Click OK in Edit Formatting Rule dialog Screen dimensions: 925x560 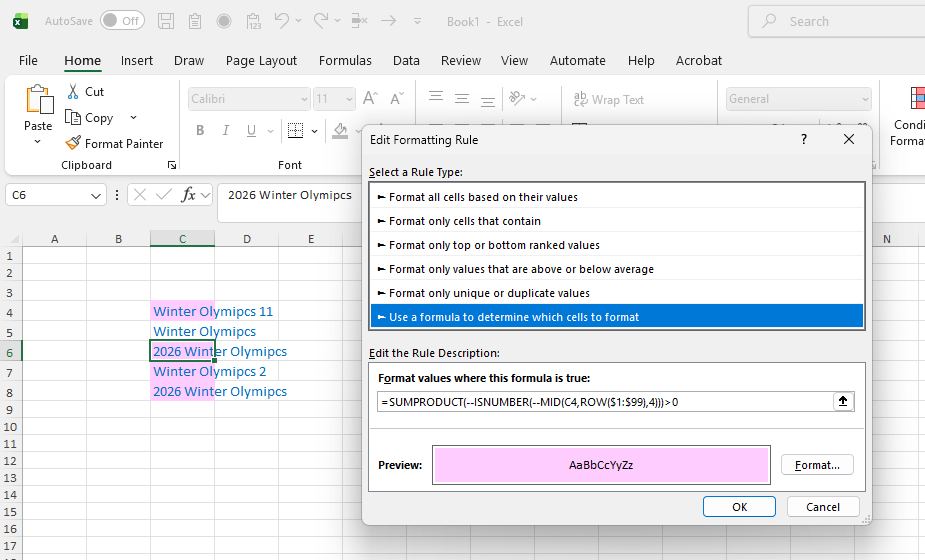(739, 506)
